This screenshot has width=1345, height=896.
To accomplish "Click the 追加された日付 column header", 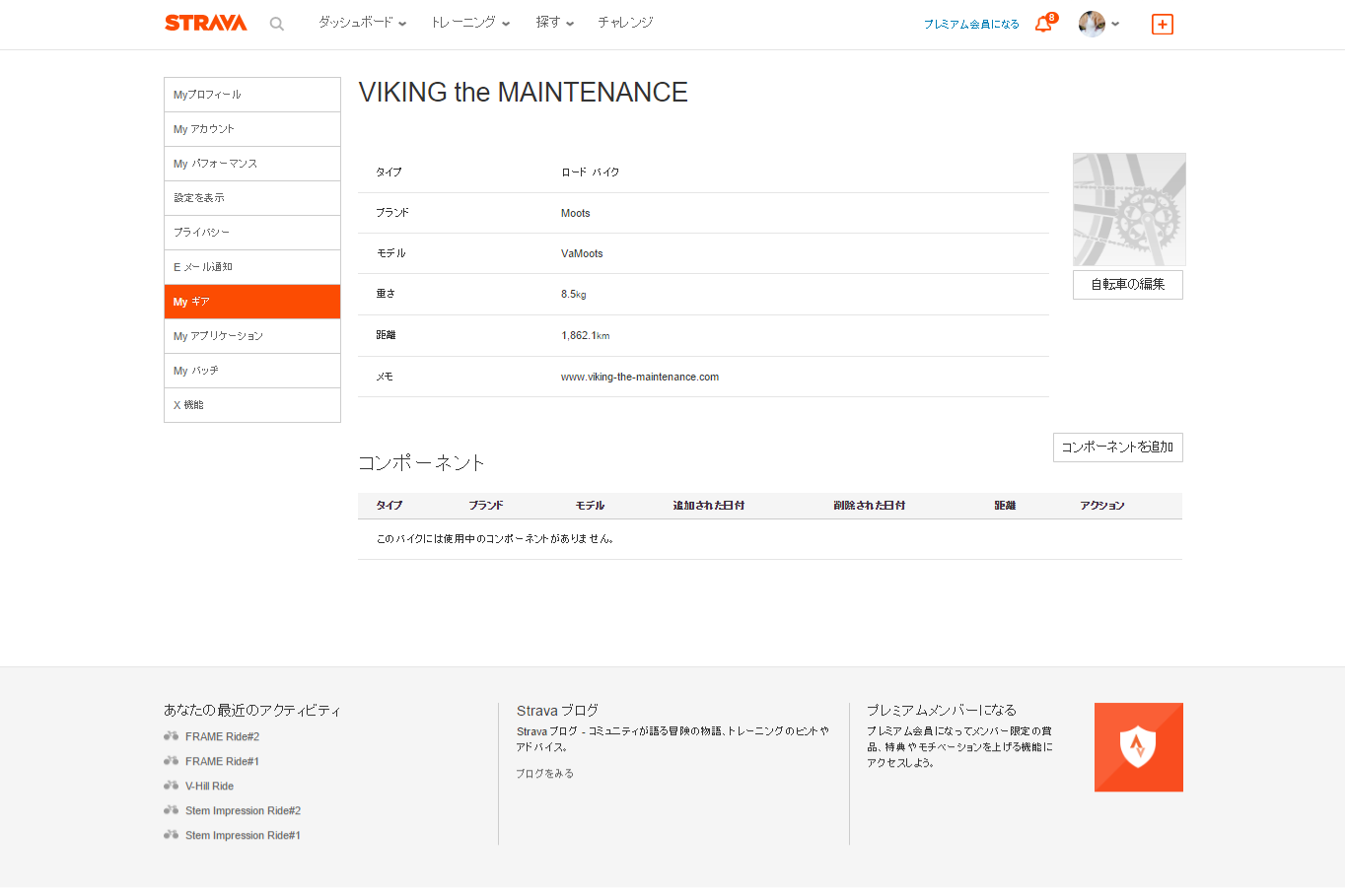I will pos(709,506).
